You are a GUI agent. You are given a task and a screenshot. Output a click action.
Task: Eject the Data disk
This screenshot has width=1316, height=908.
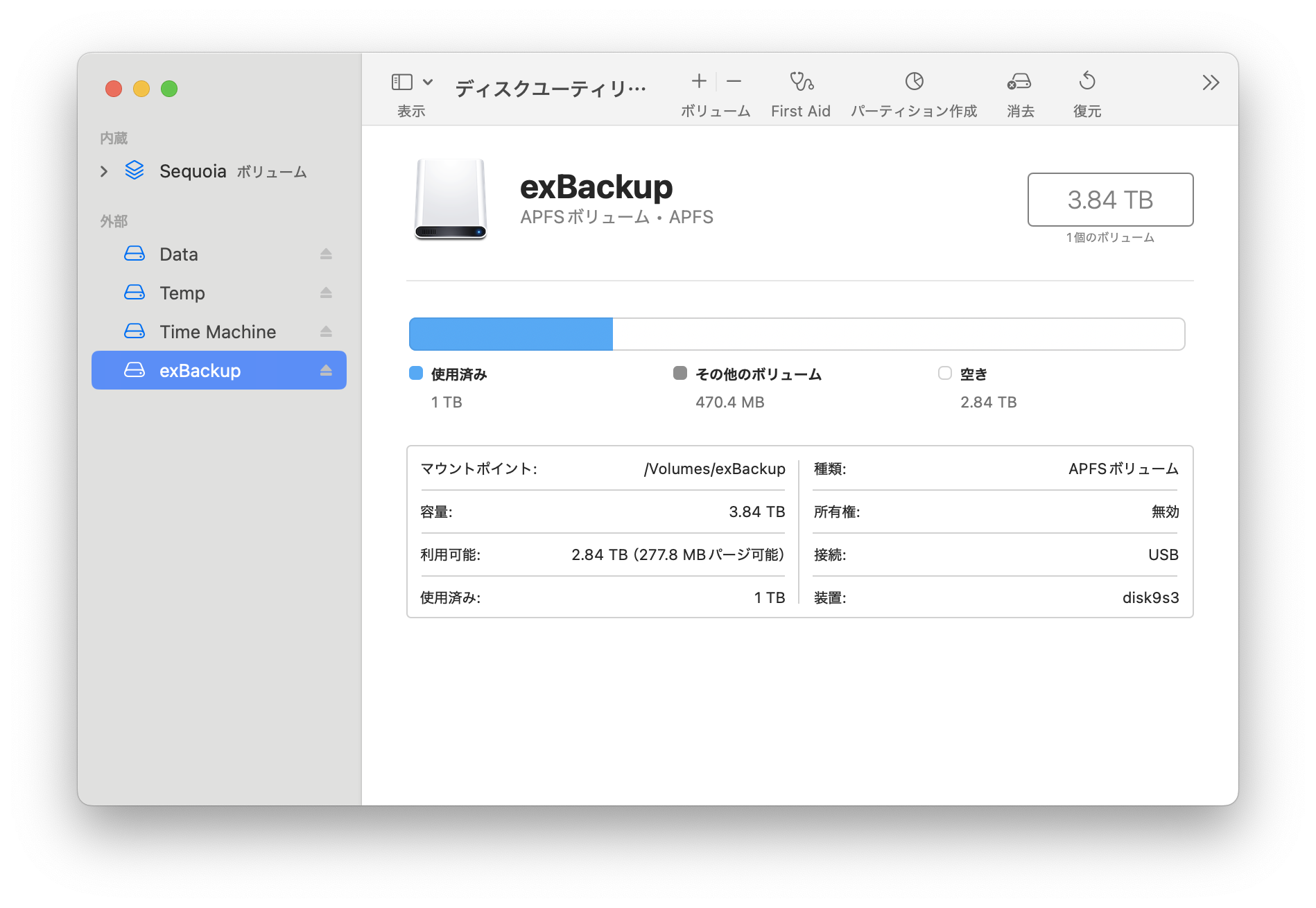(x=326, y=254)
